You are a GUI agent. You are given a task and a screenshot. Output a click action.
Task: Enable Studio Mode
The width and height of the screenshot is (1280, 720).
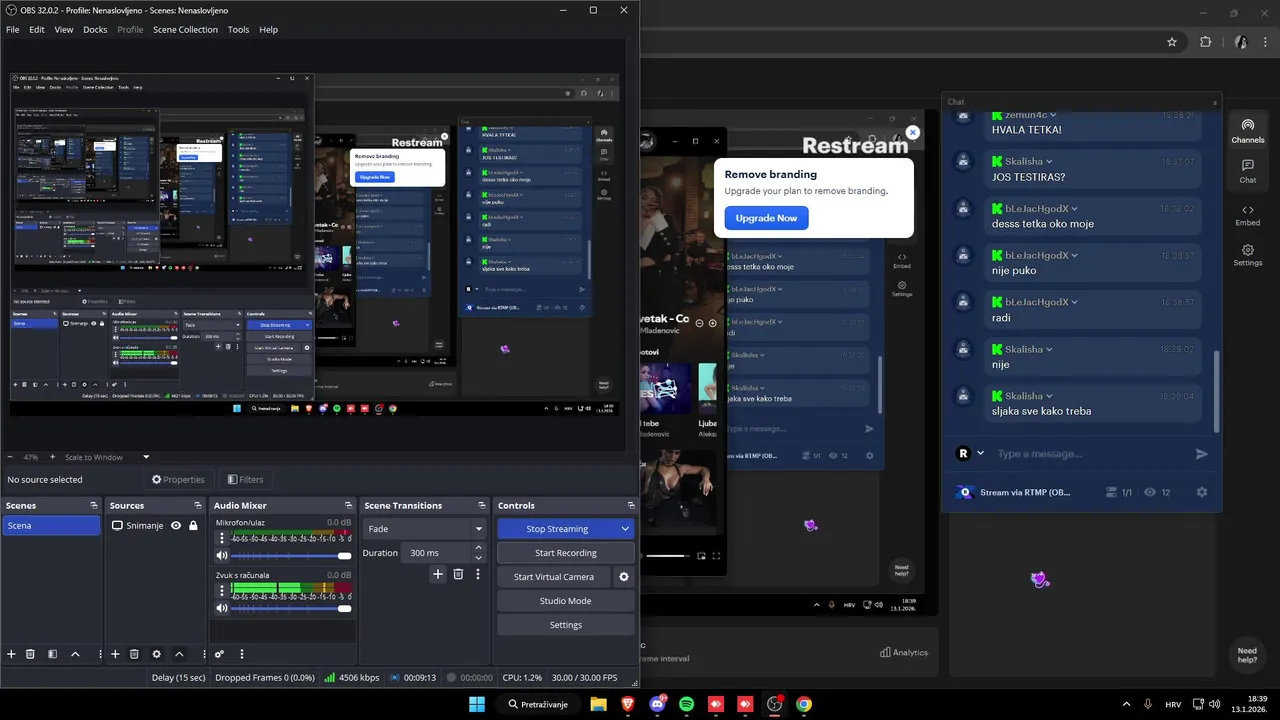pyautogui.click(x=565, y=601)
